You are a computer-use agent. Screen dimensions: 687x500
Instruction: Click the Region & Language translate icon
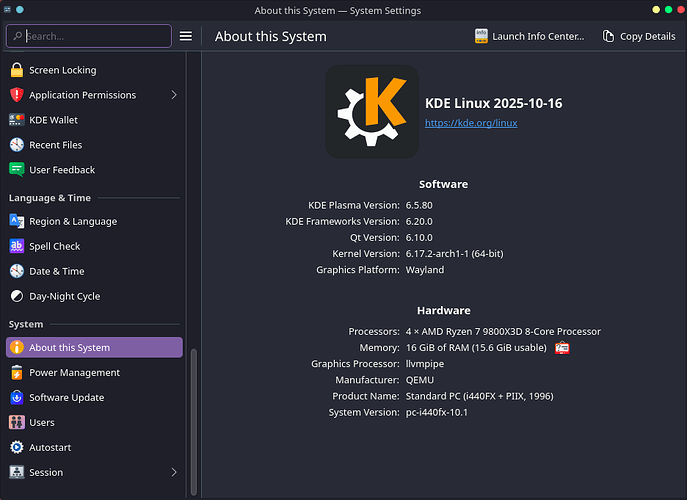click(16, 221)
